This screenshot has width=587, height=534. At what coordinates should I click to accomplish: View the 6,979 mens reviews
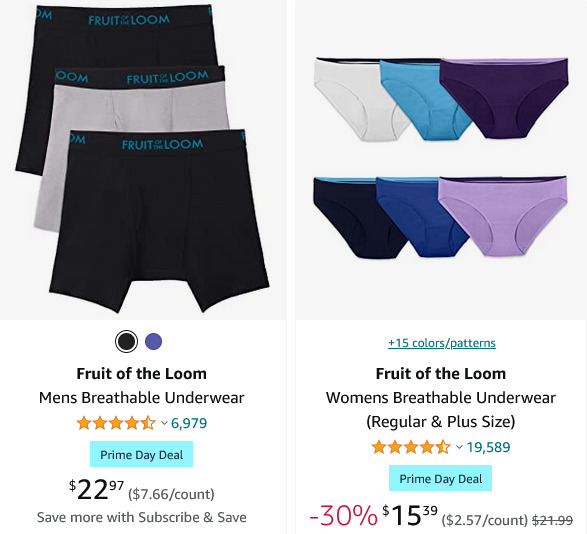(189, 423)
